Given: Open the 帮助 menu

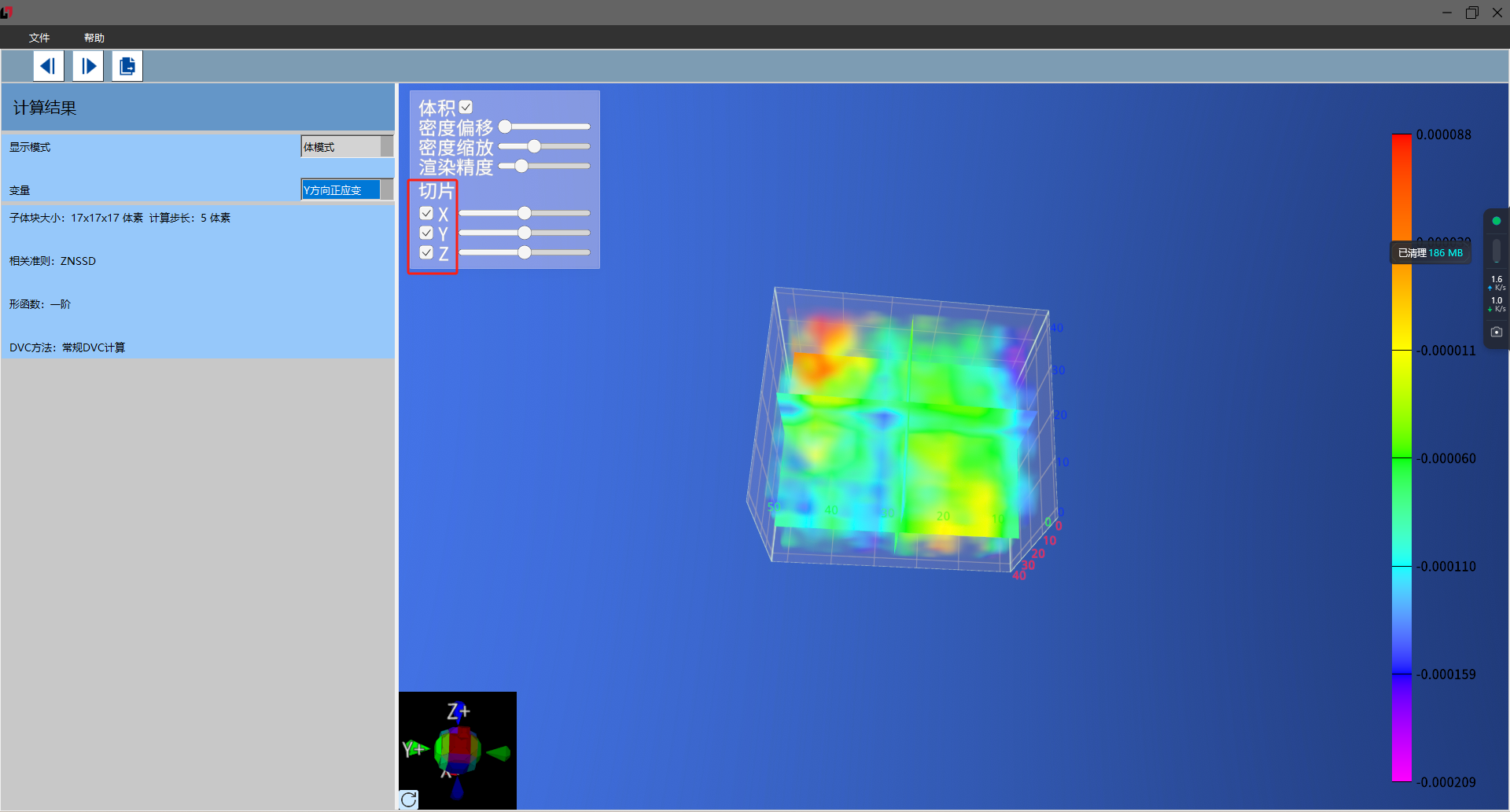Looking at the screenshot, I should pos(94,38).
